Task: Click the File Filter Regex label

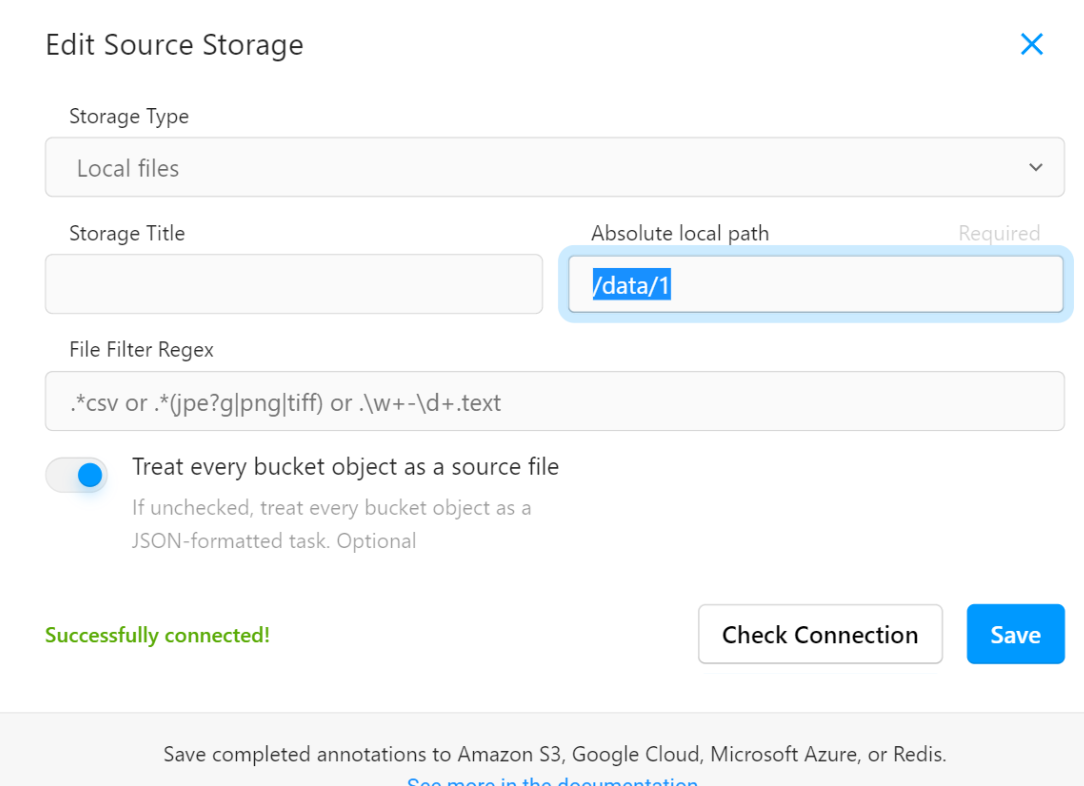Action: 141,350
